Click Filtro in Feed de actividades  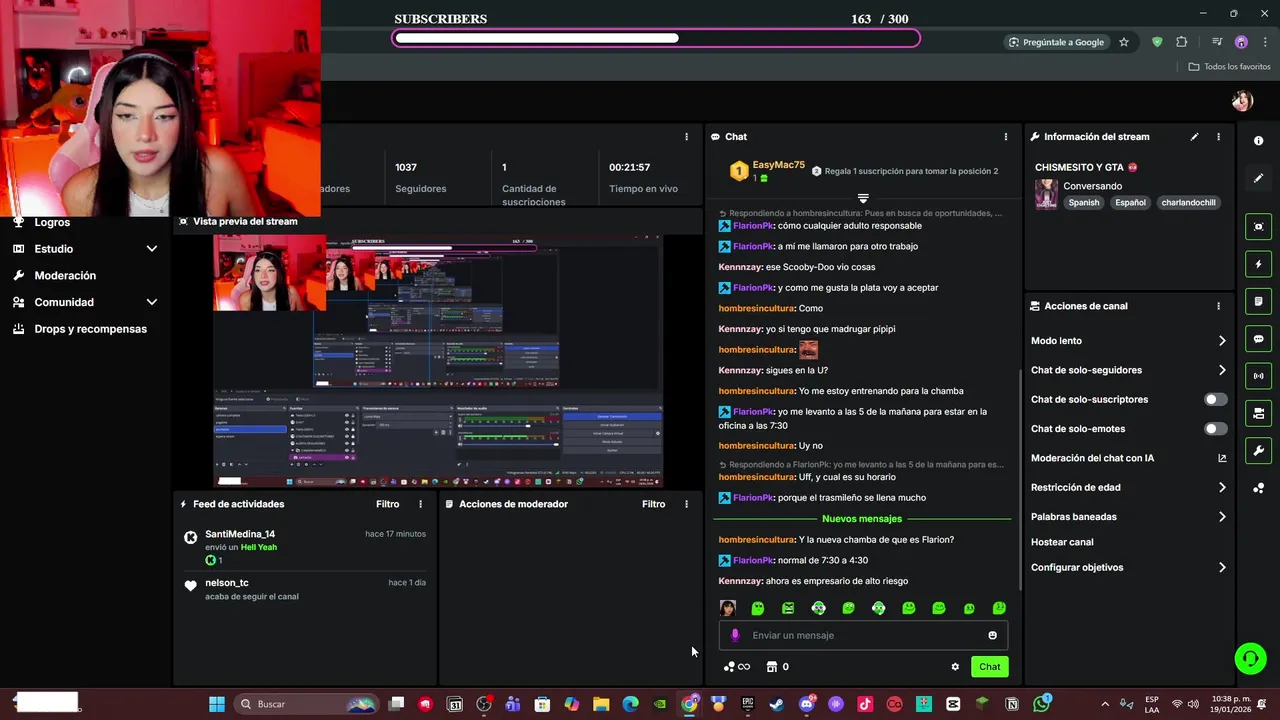387,504
